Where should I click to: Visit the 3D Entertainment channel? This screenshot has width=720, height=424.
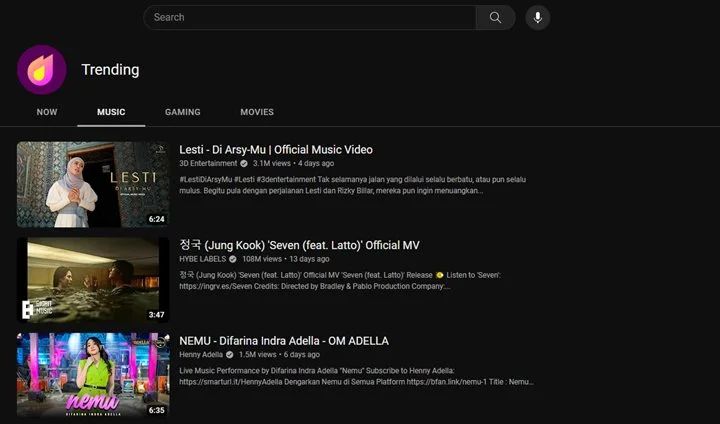(208, 164)
